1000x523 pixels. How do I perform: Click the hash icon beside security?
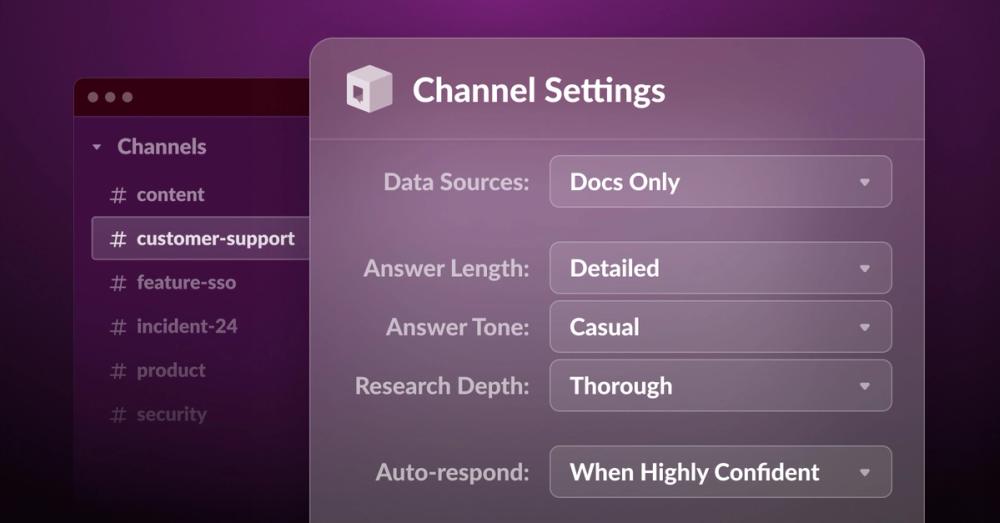(118, 415)
